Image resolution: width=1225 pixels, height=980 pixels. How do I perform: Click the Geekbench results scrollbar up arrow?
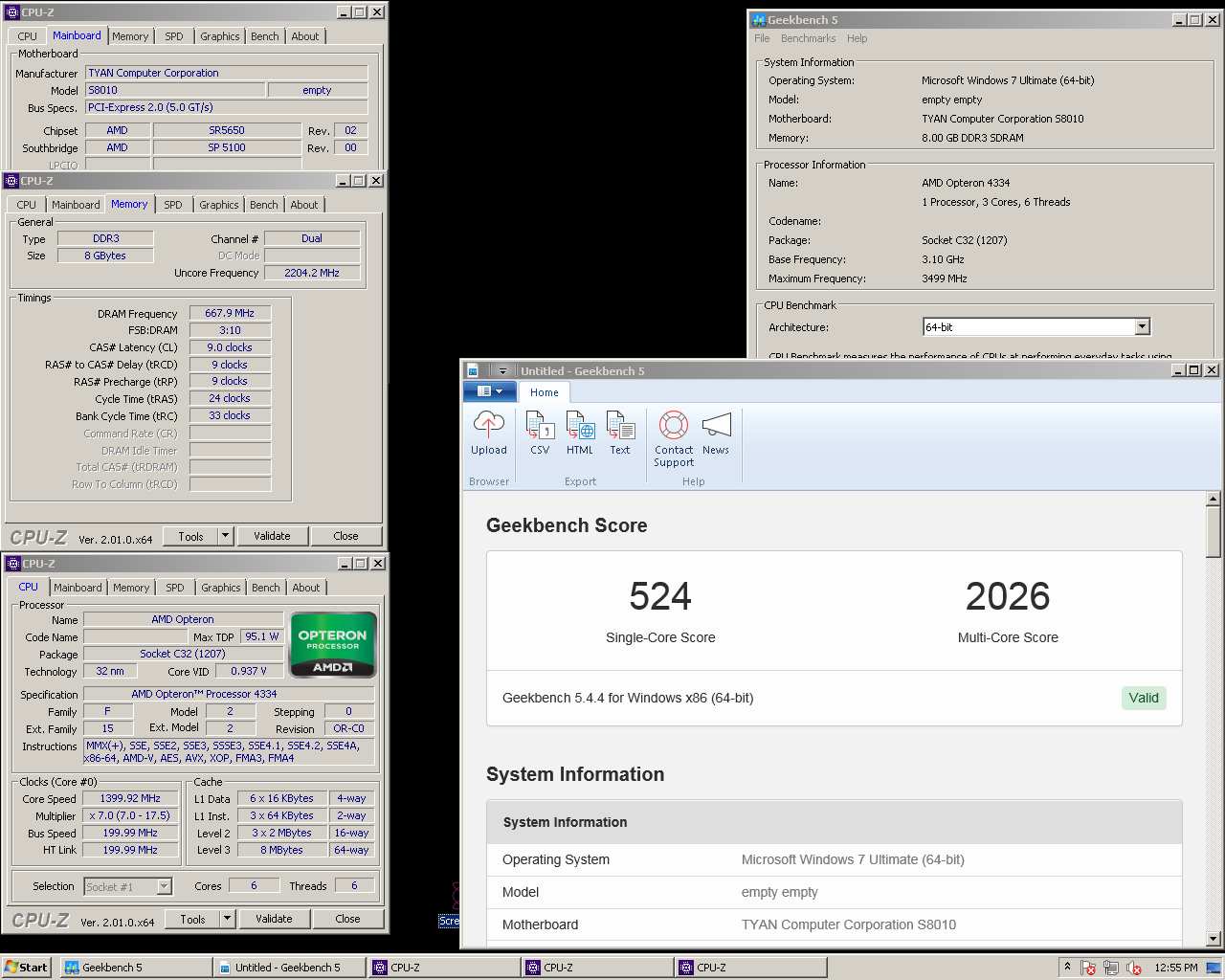click(1214, 499)
